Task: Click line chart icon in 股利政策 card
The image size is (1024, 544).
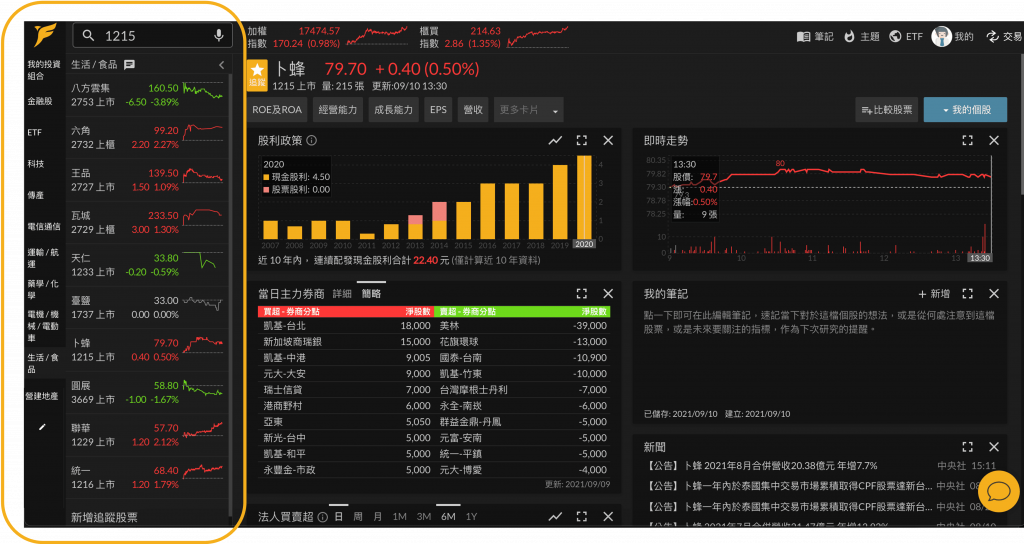Action: (555, 140)
